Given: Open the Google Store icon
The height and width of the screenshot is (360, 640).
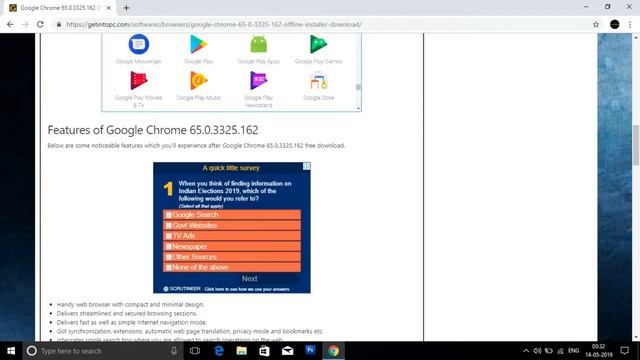Looking at the screenshot, I should tap(318, 80).
